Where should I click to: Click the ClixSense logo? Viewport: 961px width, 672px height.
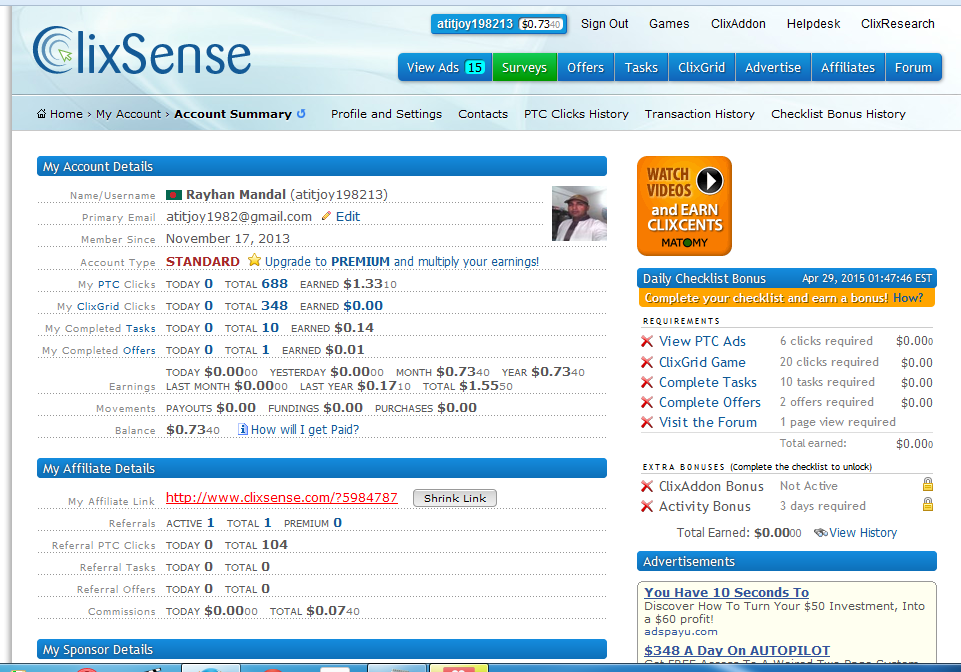pos(140,52)
